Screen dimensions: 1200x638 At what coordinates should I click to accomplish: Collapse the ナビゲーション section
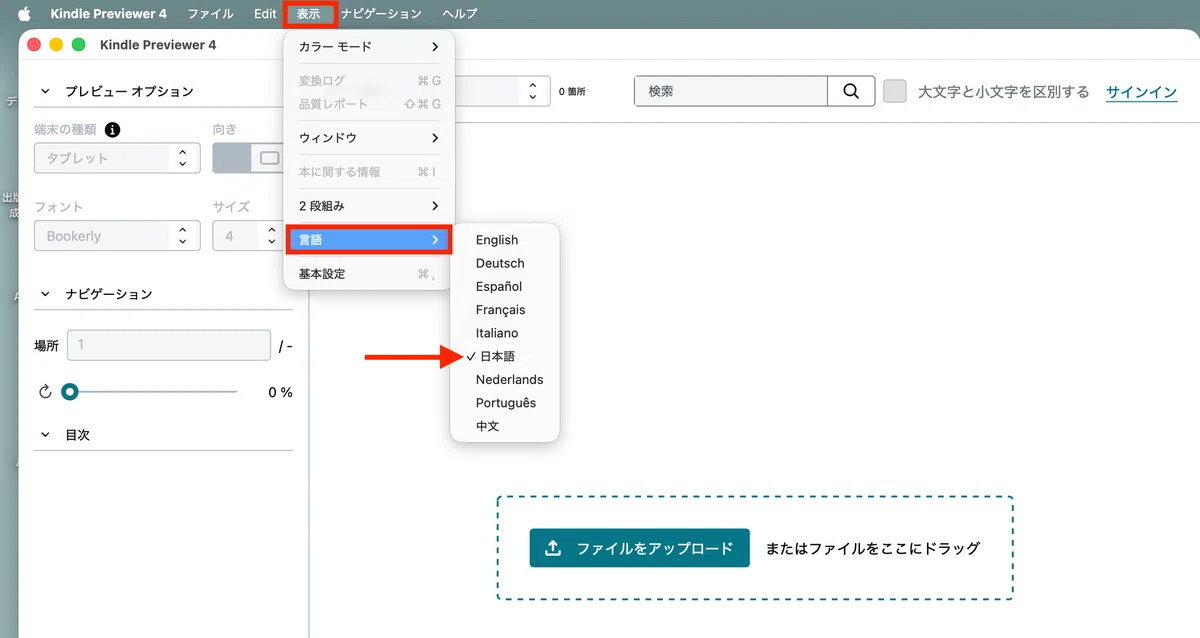coord(44,294)
